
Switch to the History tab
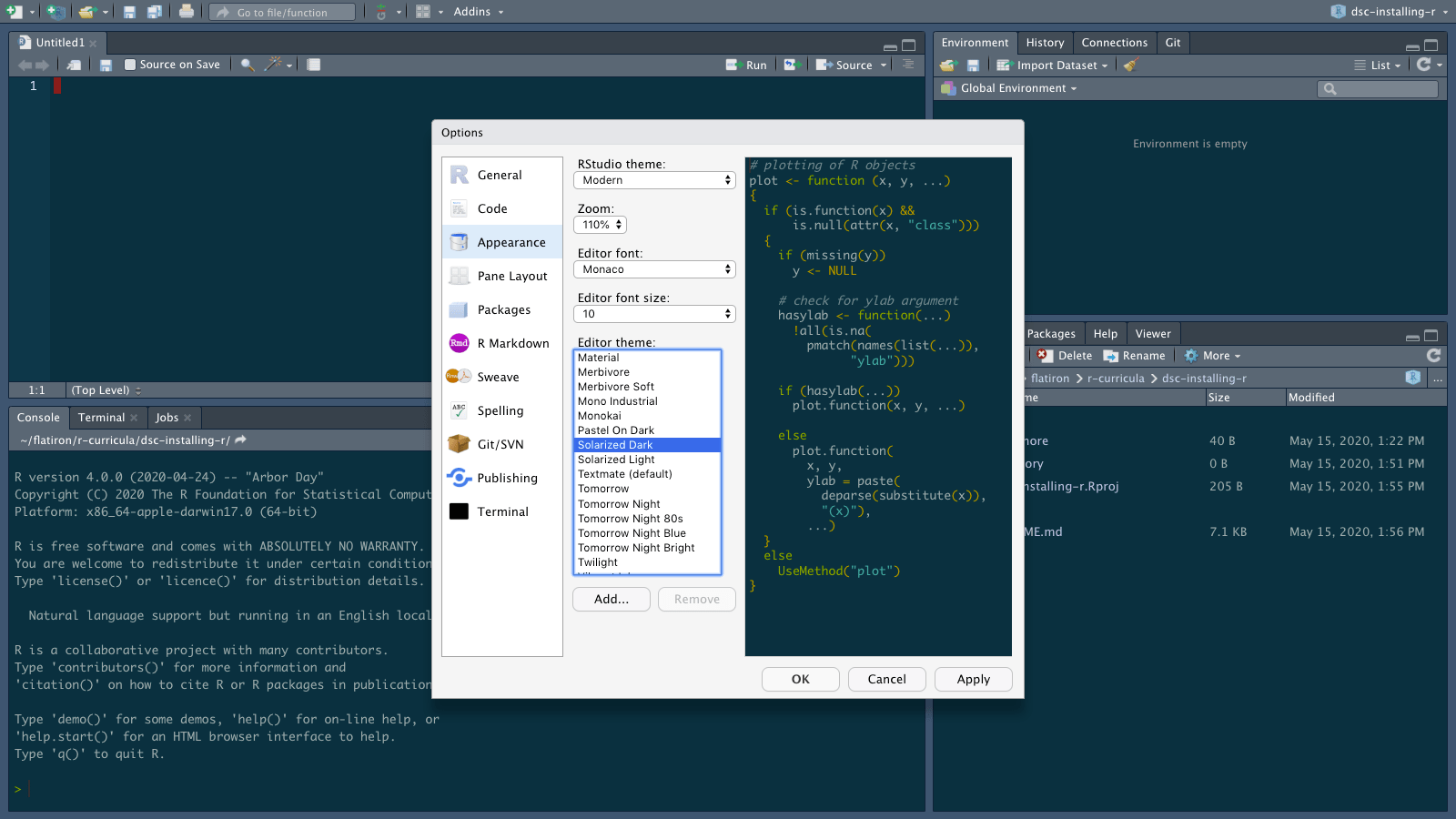pyautogui.click(x=1044, y=42)
